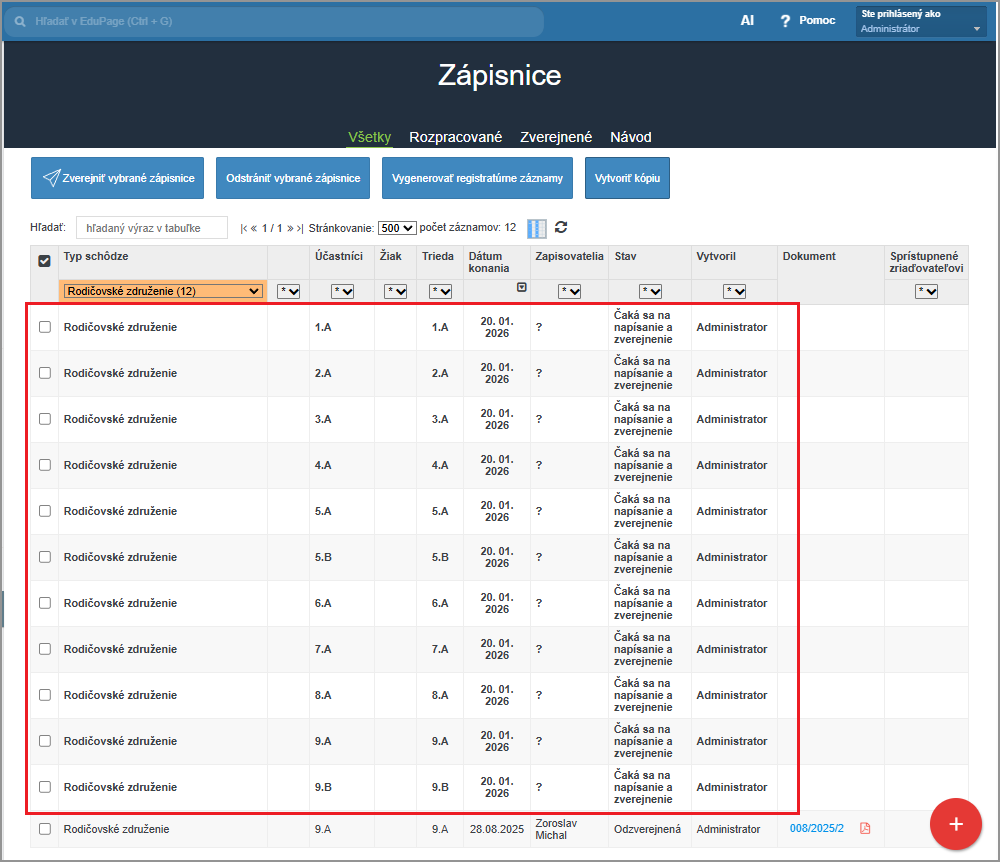The image size is (1000, 862).
Task: Toggle the select-all checkbox in table header
Action: tap(44, 261)
